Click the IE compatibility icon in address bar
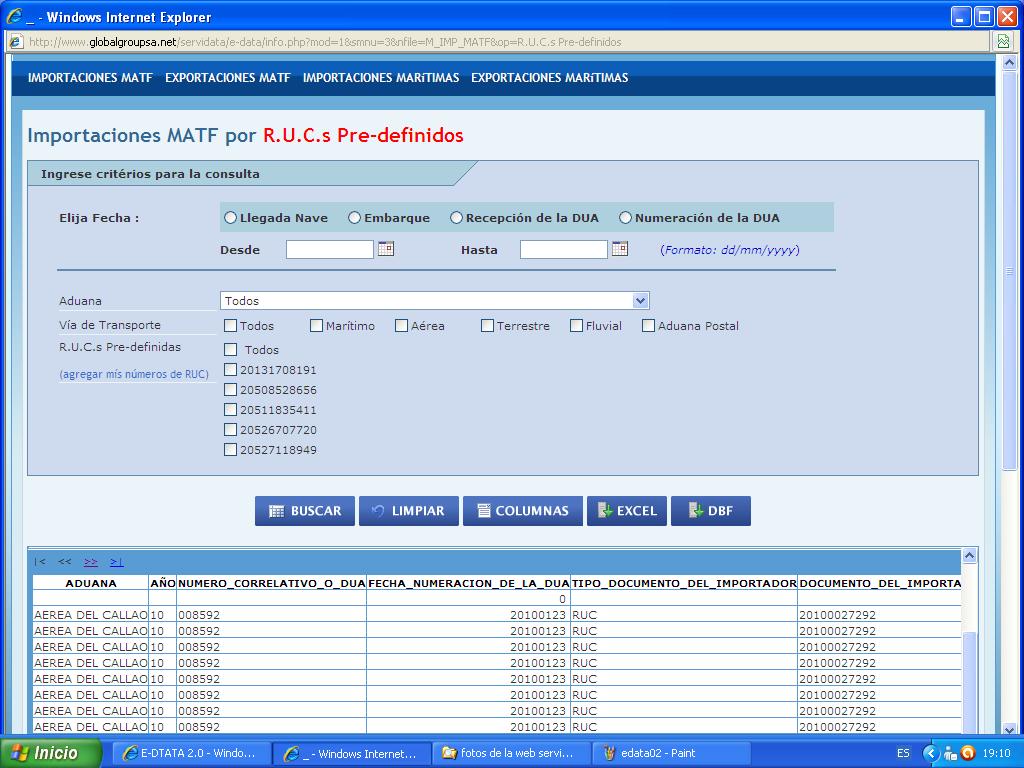 click(x=1003, y=42)
